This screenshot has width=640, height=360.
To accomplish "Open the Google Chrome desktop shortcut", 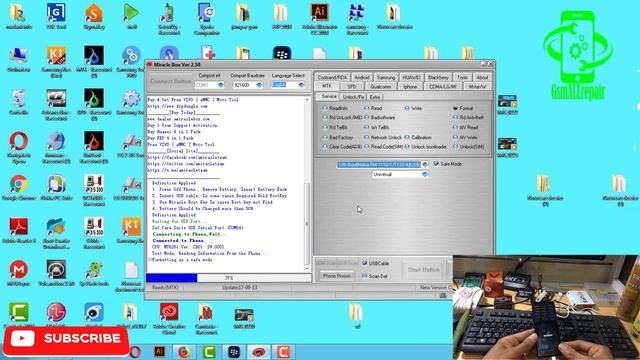I will coord(18,188).
